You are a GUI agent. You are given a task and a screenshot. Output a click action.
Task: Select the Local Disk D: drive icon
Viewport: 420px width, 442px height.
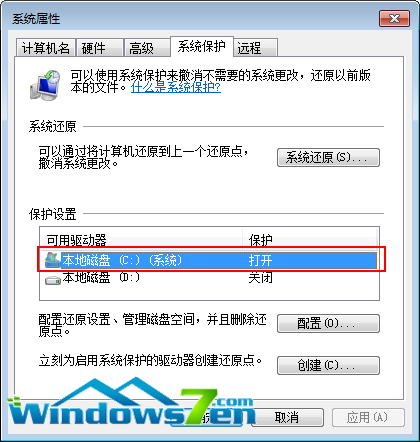click(53, 279)
